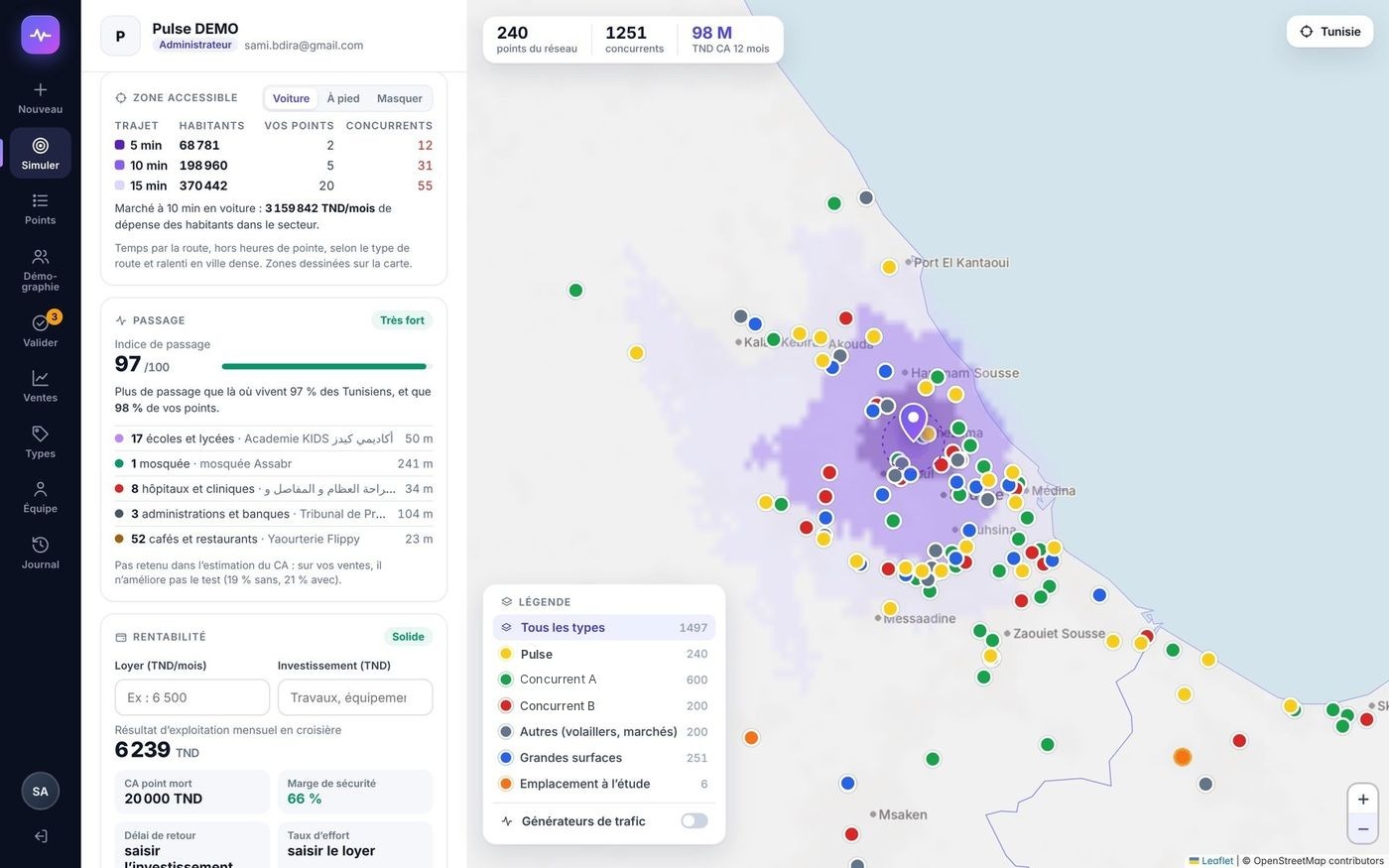Select the Simuler target icon
The width and height of the screenshot is (1389, 868).
pos(41,145)
